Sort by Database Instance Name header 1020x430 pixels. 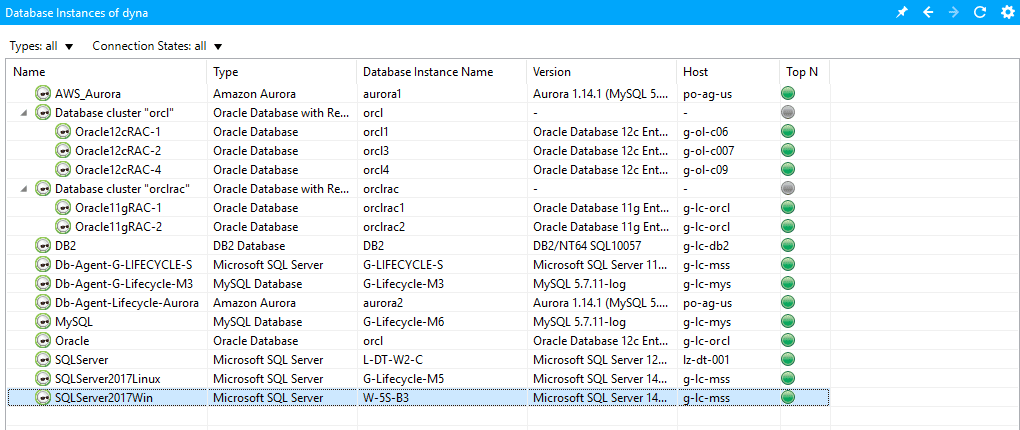pos(441,72)
